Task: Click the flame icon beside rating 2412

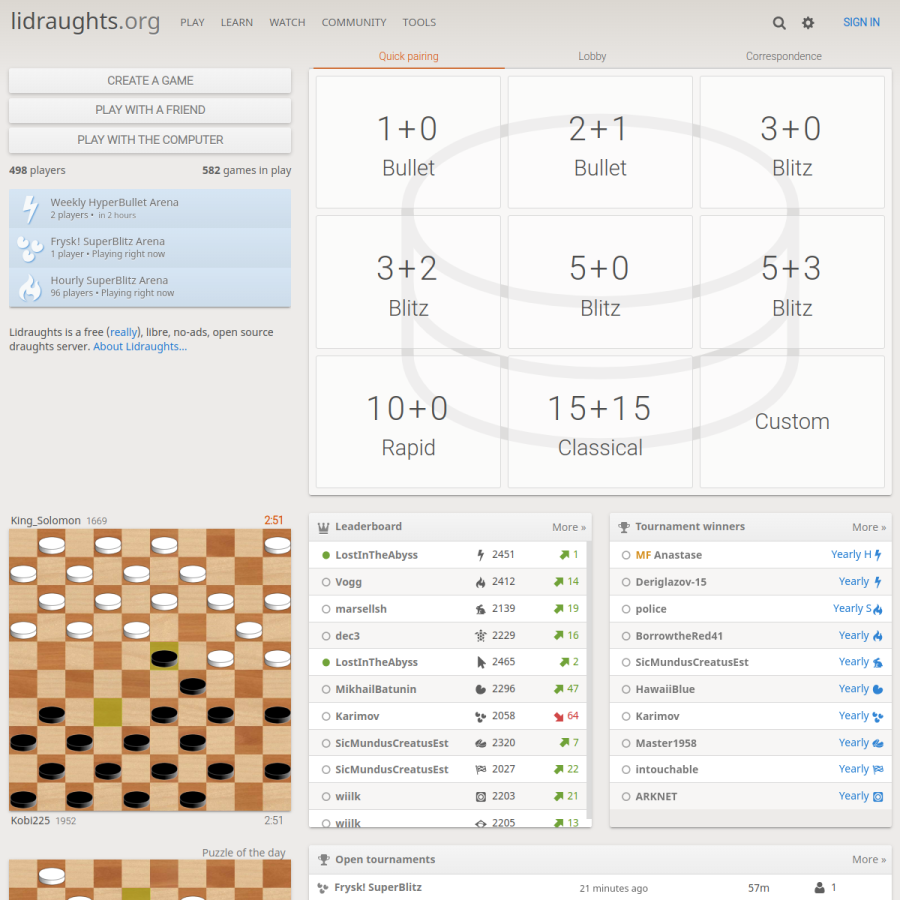Action: click(x=480, y=582)
